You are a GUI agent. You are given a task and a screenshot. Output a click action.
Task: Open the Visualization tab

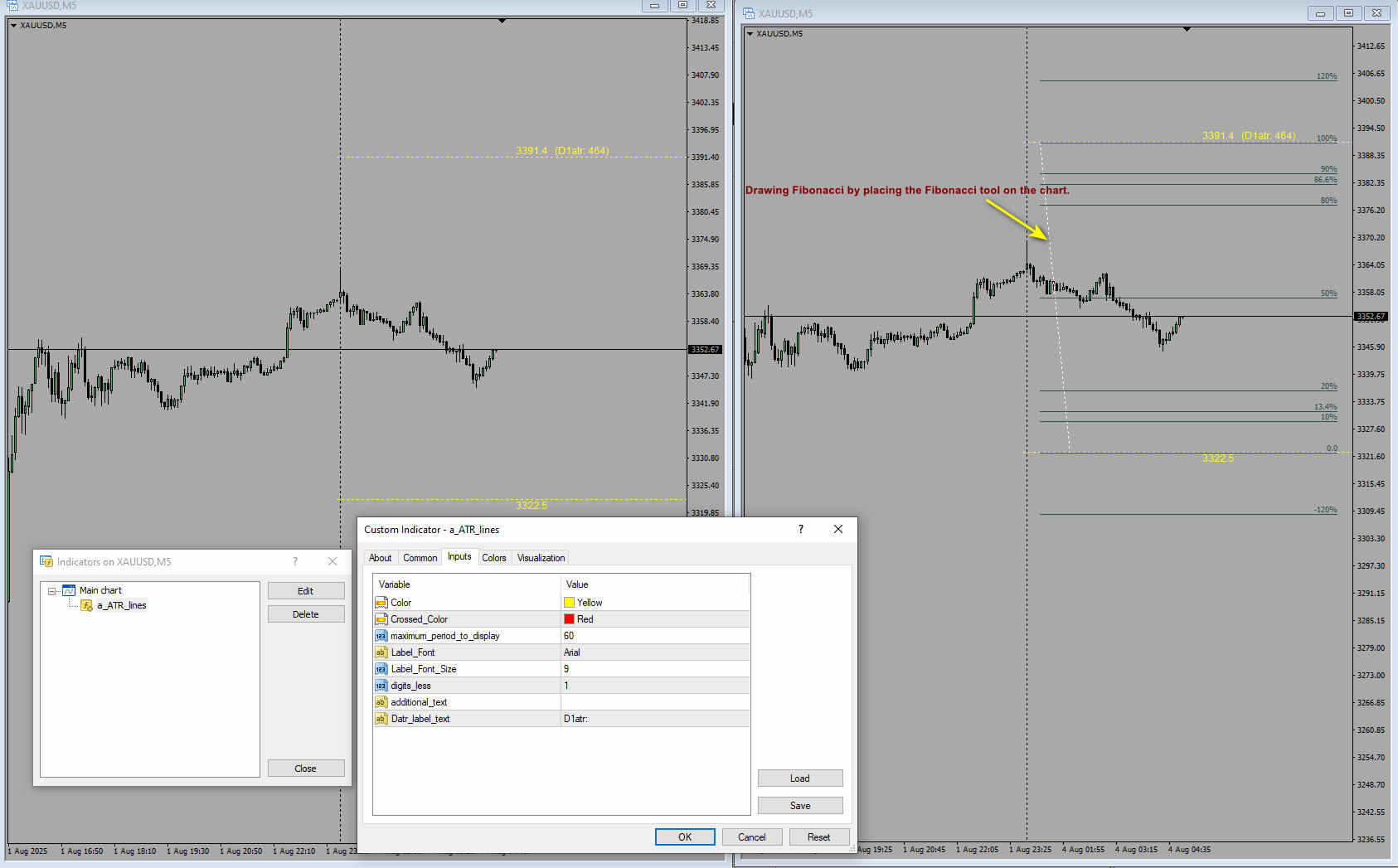click(541, 558)
